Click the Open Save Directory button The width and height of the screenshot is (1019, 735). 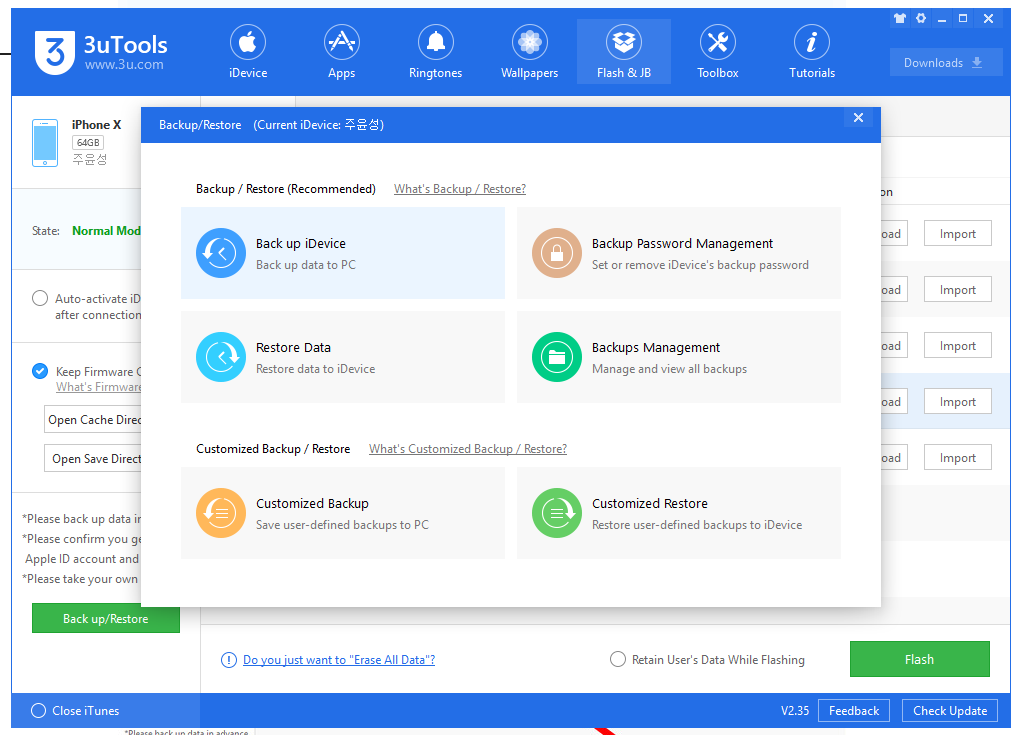(93, 459)
